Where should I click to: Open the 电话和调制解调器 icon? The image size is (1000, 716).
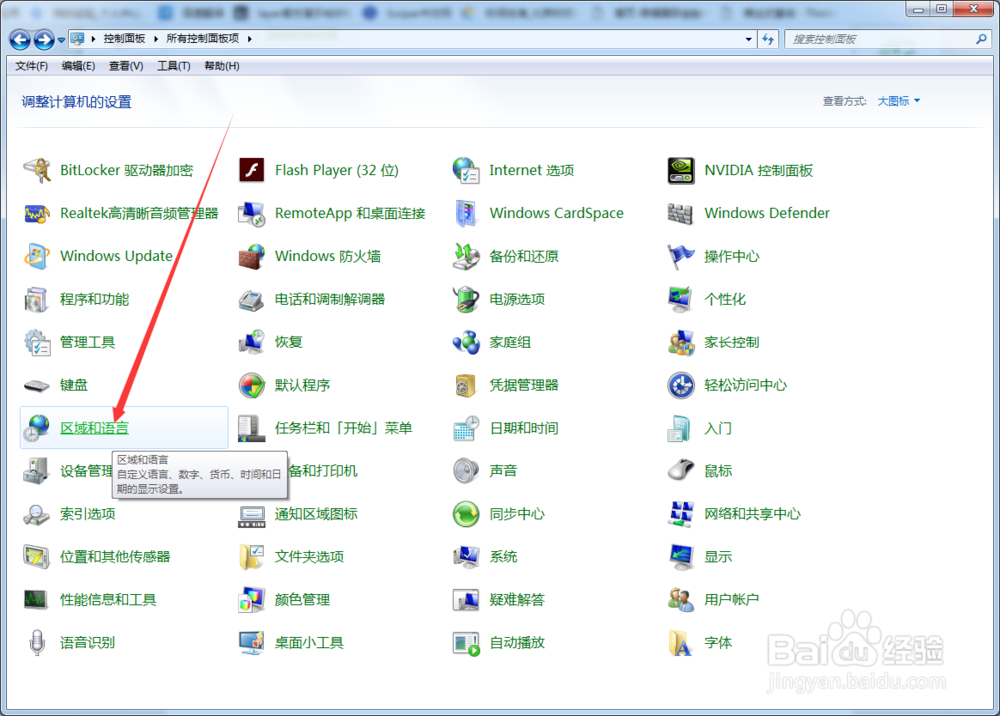click(252, 299)
